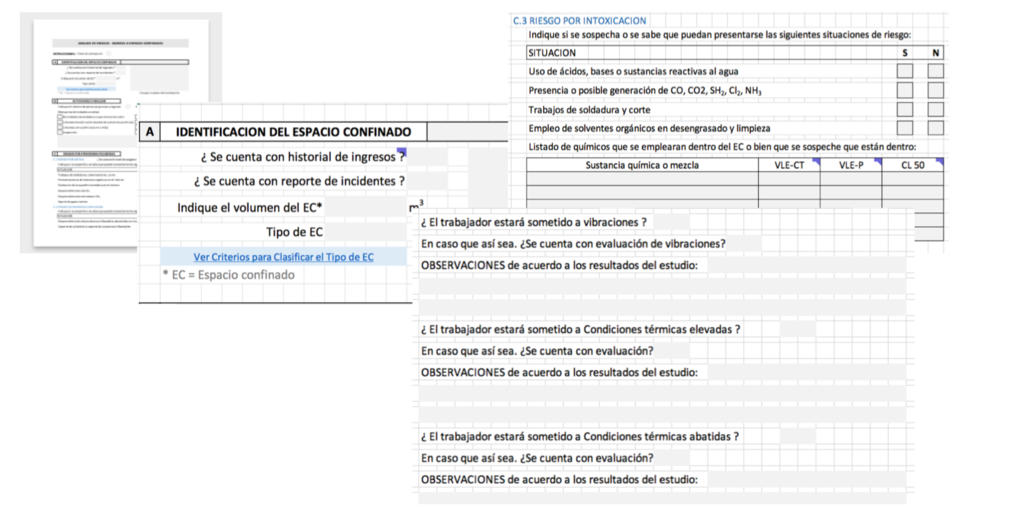Check S for Trabajos de soldadura y corte
The width and height of the screenshot is (1024, 511).
click(904, 109)
